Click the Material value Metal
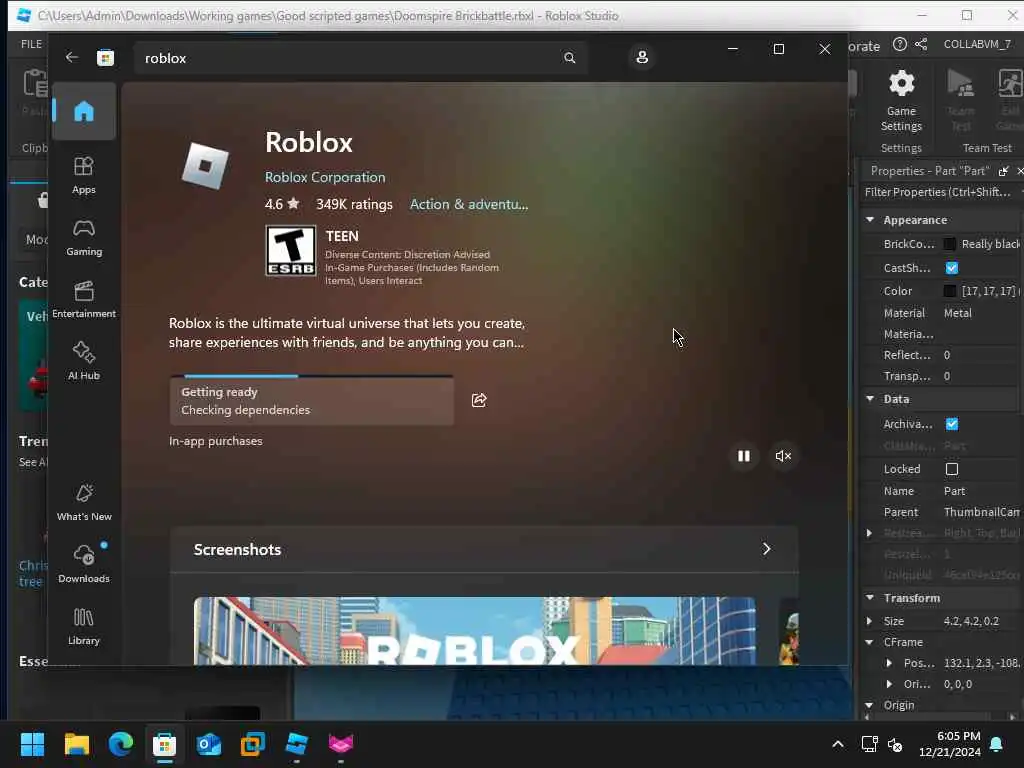This screenshot has width=1024, height=768. [957, 313]
